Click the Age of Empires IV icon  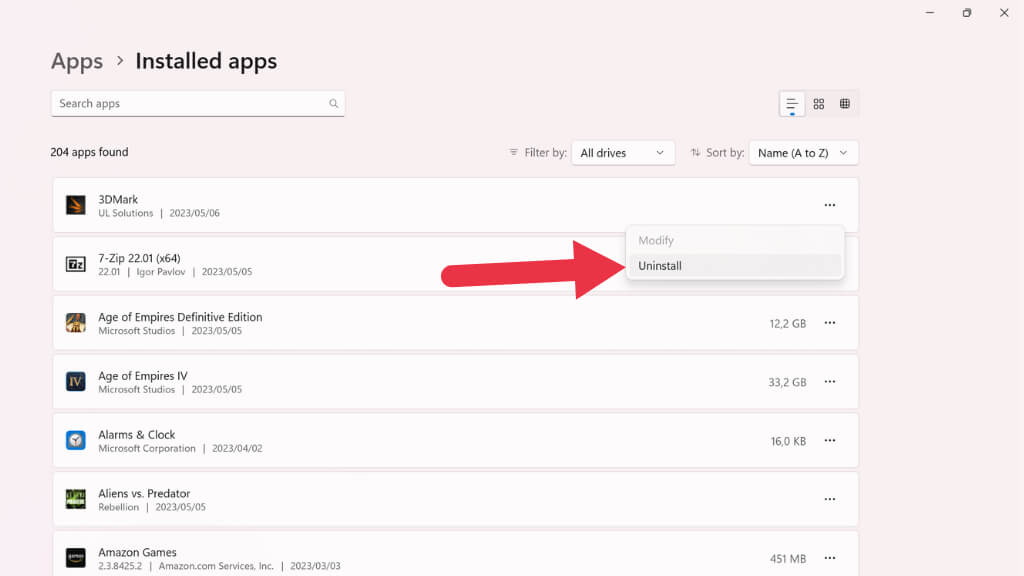pos(76,381)
